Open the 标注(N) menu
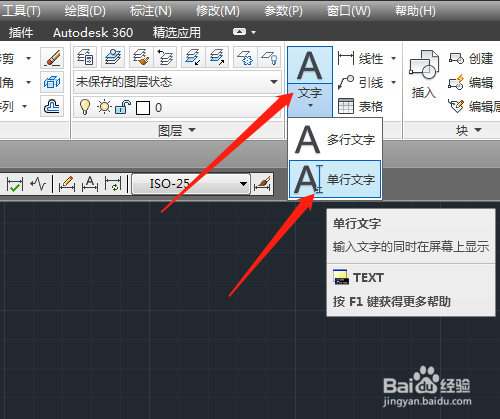 pyautogui.click(x=151, y=11)
